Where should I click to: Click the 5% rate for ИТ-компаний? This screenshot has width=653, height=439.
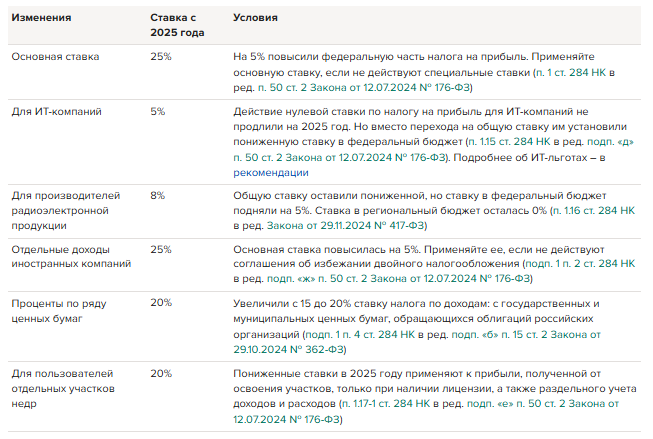pos(157,112)
